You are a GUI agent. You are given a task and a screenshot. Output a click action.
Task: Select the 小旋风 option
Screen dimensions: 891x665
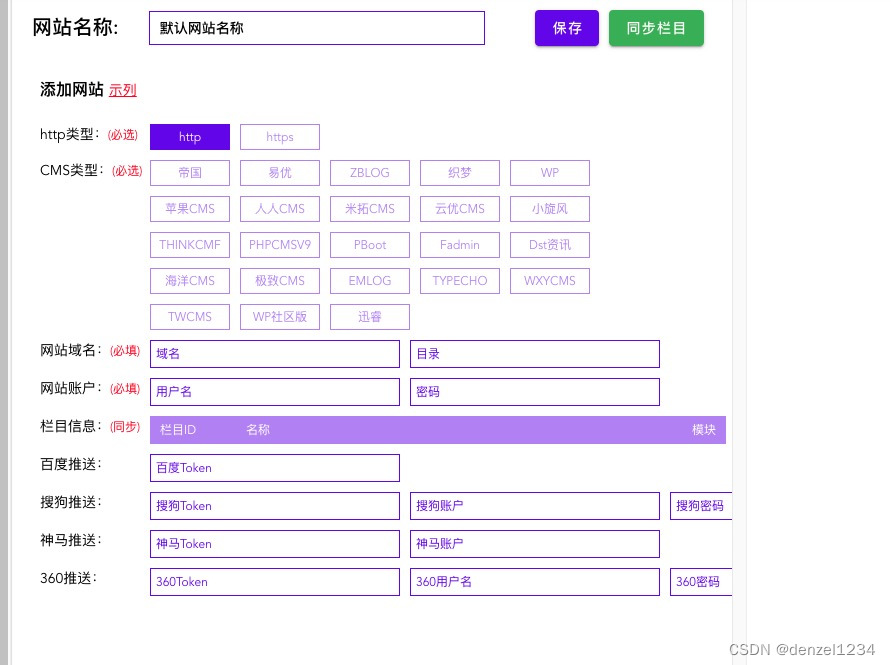pos(550,209)
